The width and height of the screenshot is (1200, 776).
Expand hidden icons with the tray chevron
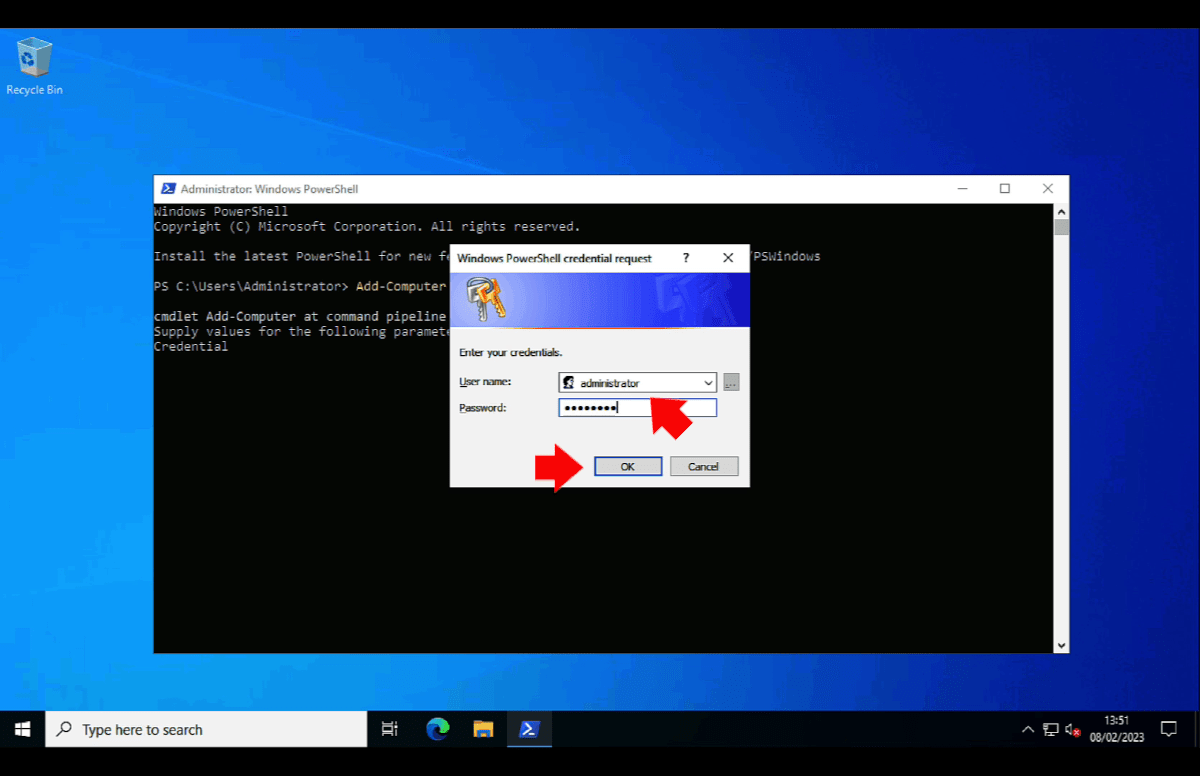tap(1029, 729)
